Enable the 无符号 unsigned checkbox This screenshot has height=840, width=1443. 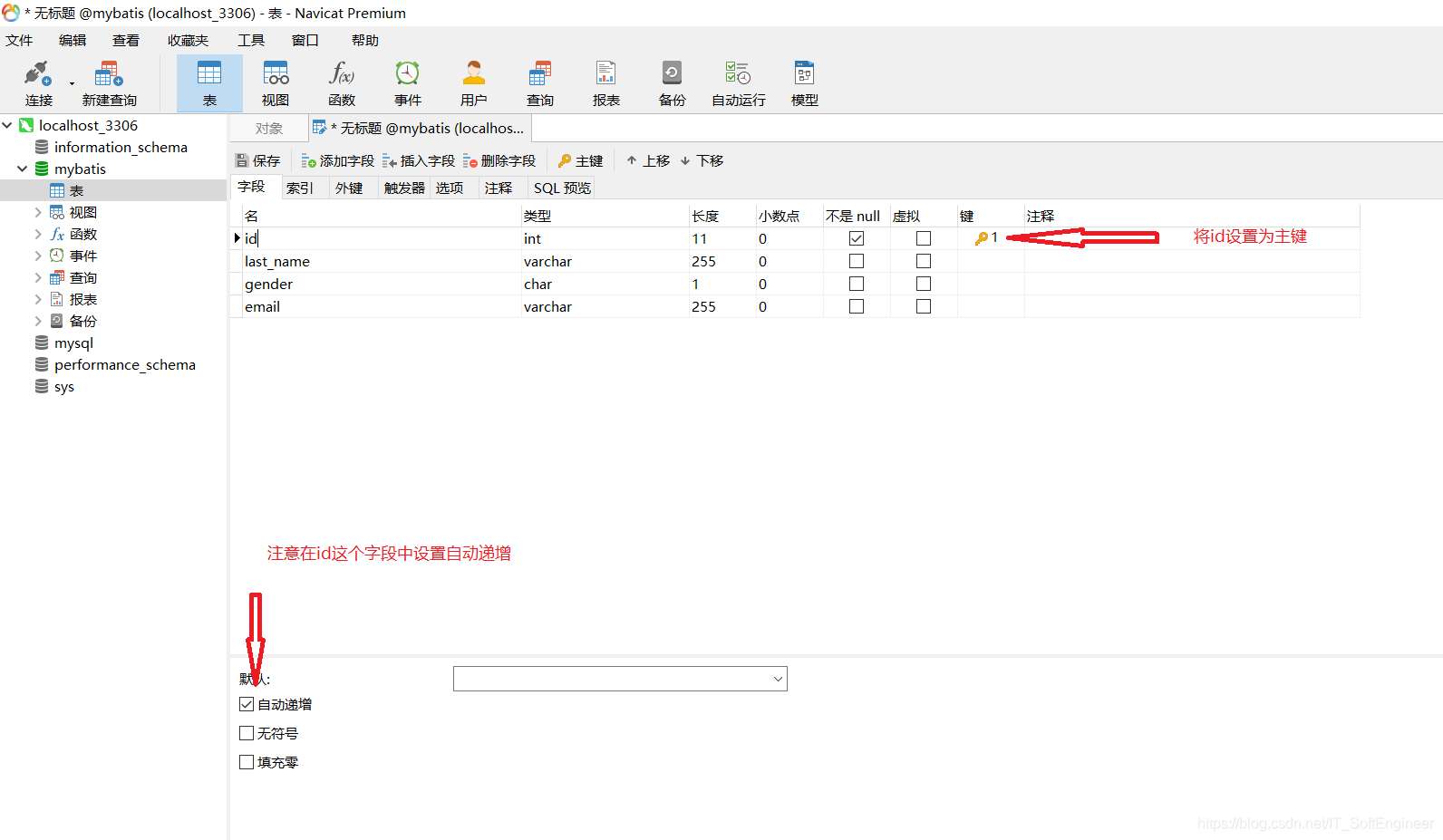[x=247, y=733]
